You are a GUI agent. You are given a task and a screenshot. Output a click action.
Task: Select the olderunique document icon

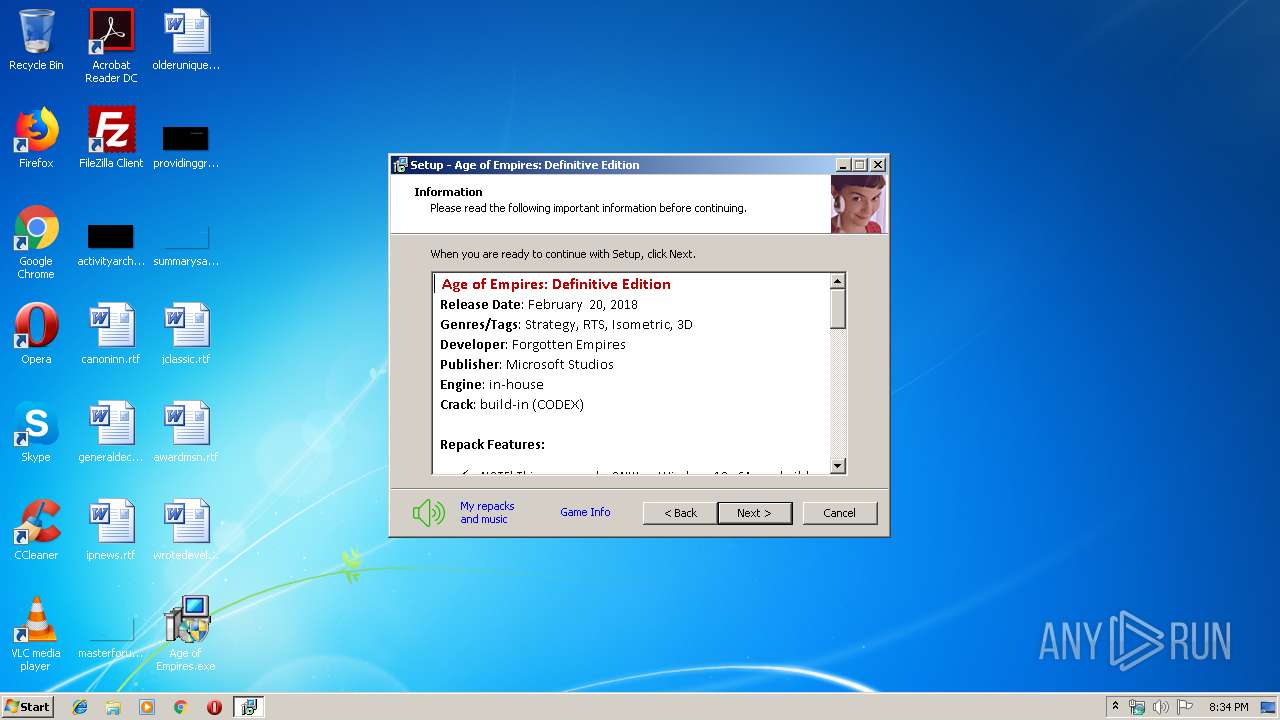point(186,40)
